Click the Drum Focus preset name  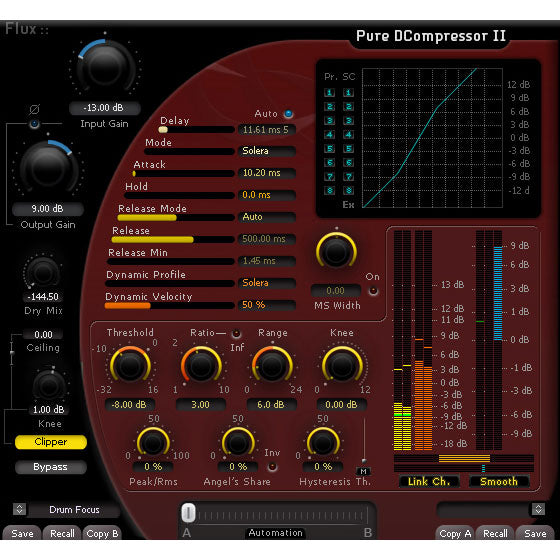(x=74, y=510)
